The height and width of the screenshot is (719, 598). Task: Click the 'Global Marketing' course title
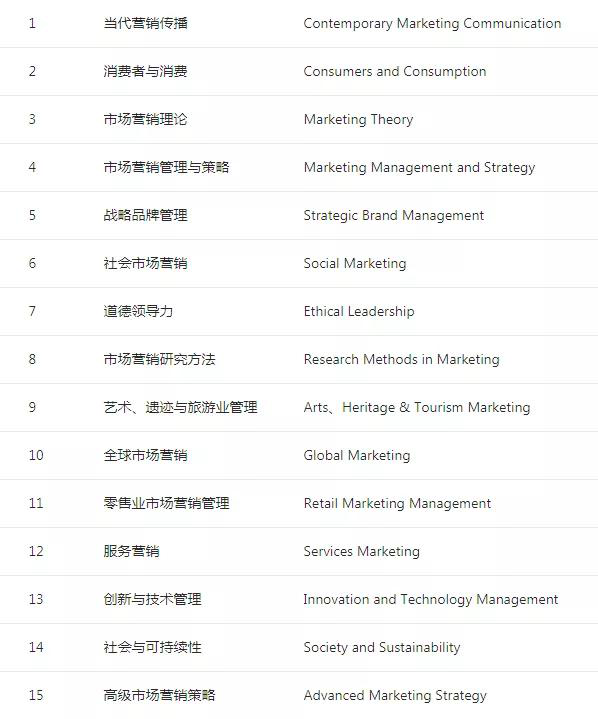356,456
